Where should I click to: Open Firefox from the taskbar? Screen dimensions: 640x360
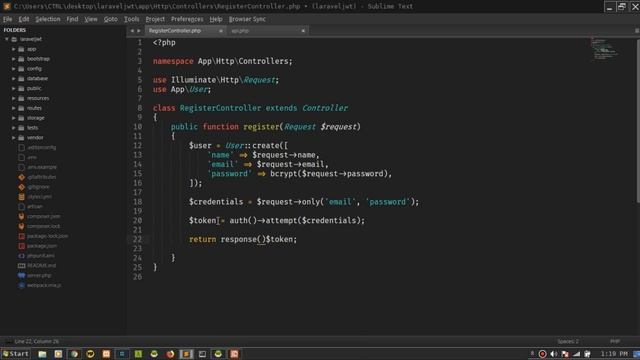[x=170, y=354]
